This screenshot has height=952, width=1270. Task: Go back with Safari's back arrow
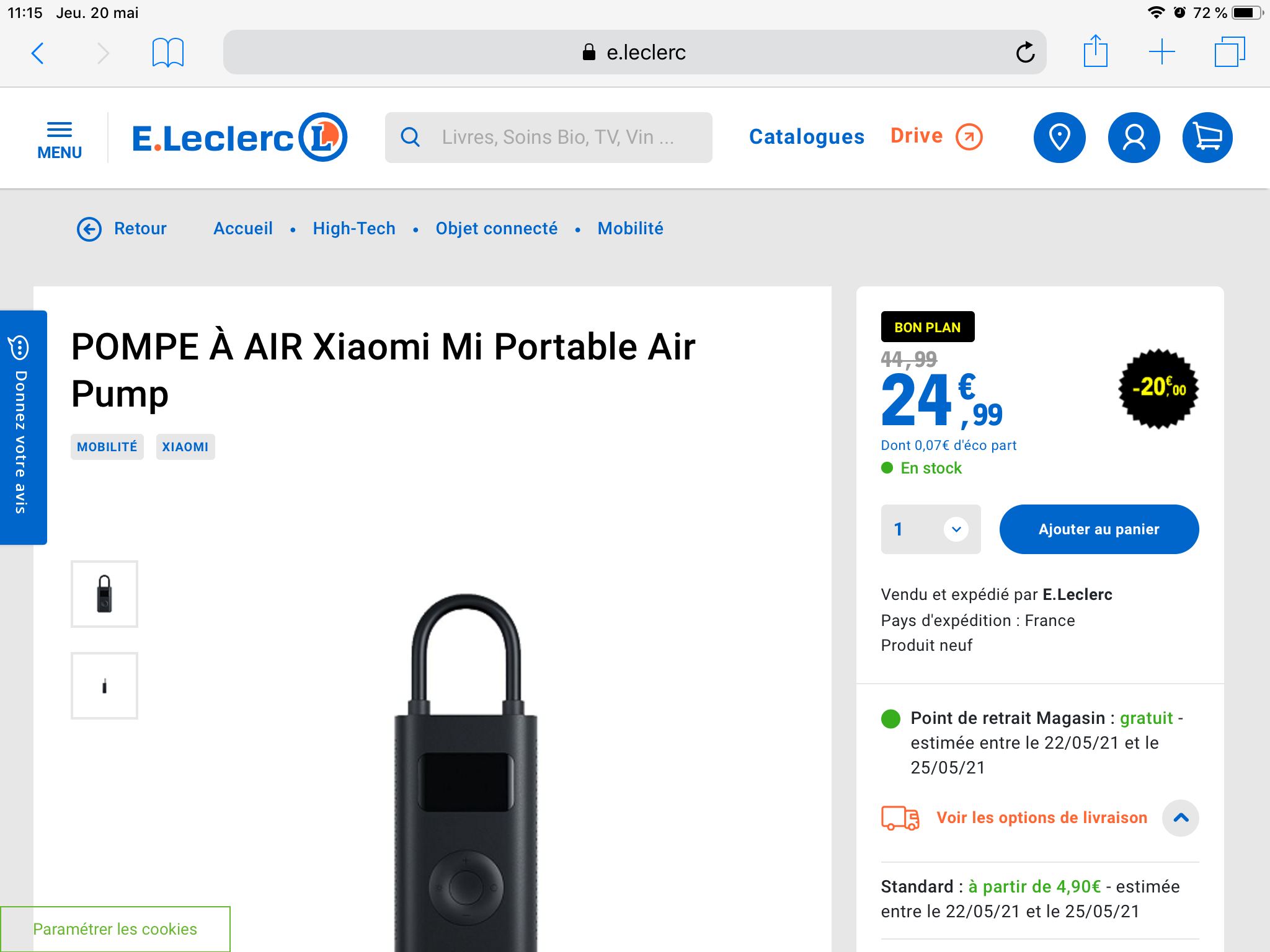click(x=38, y=53)
